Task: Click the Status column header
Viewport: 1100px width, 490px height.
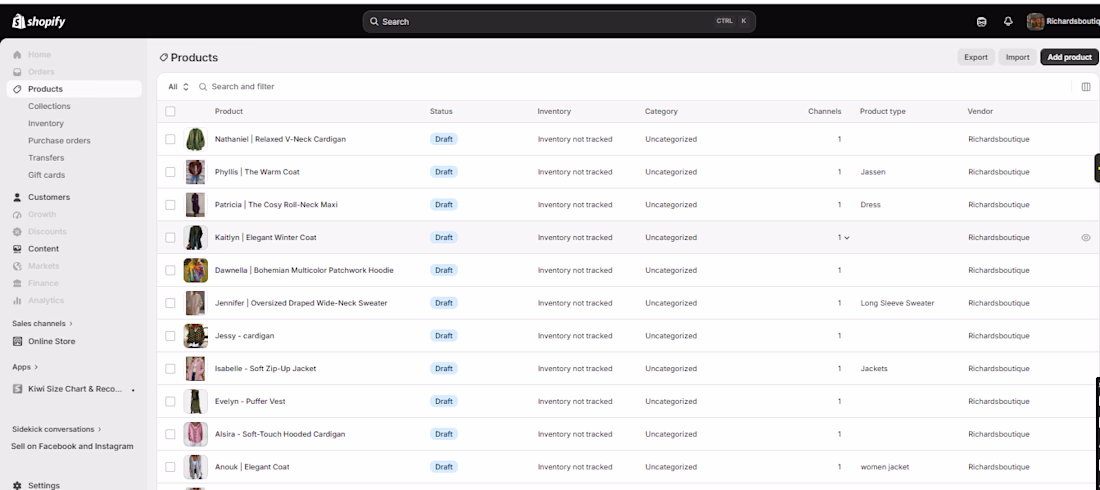Action: [x=441, y=111]
